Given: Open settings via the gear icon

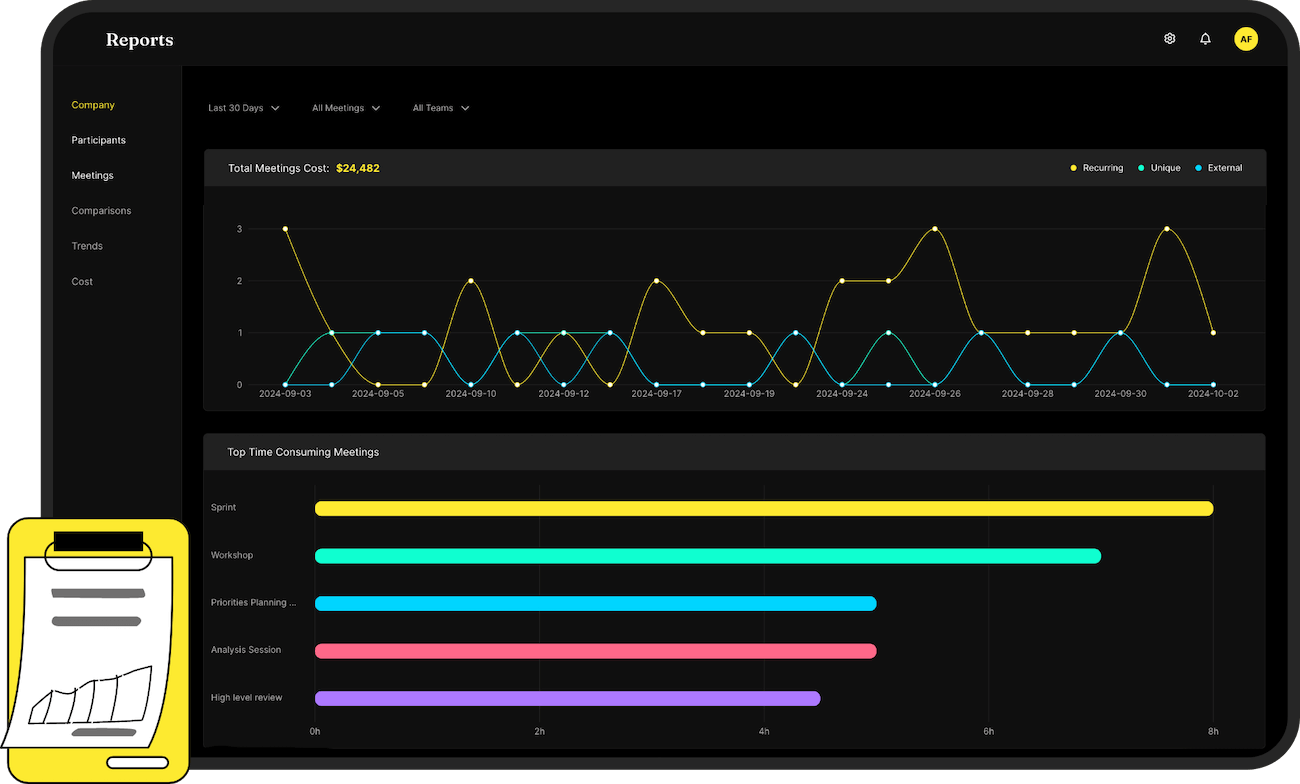Looking at the screenshot, I should pos(1169,39).
